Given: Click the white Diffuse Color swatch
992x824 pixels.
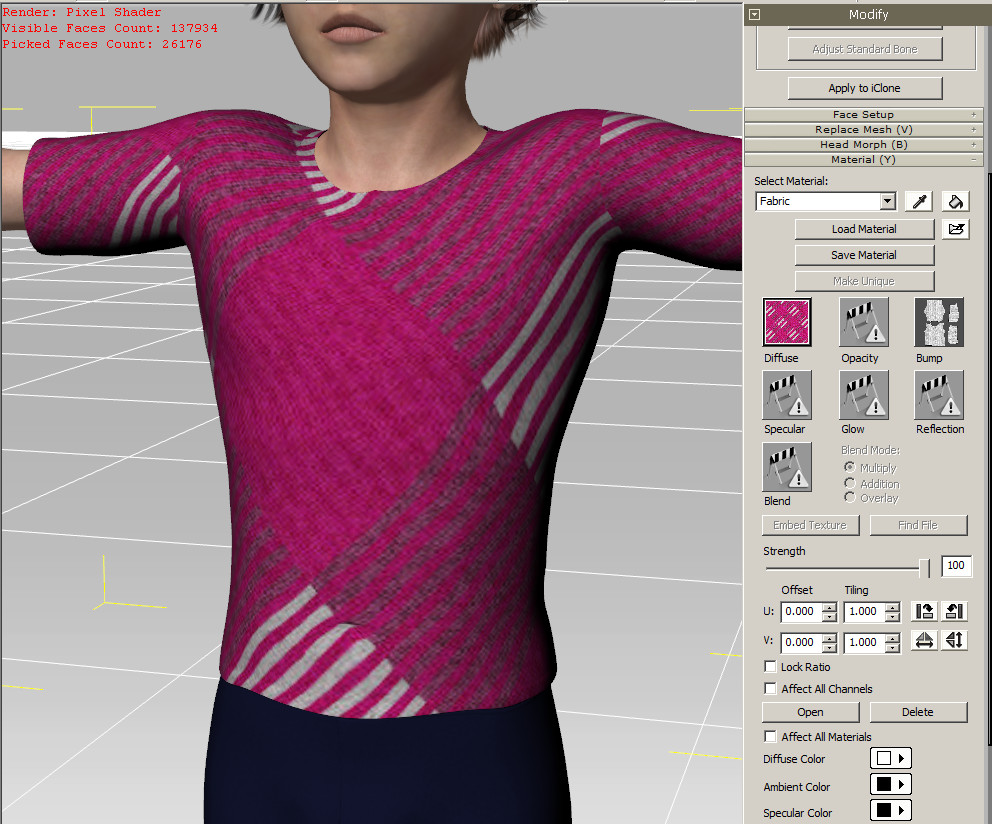Looking at the screenshot, I should pos(884,758).
